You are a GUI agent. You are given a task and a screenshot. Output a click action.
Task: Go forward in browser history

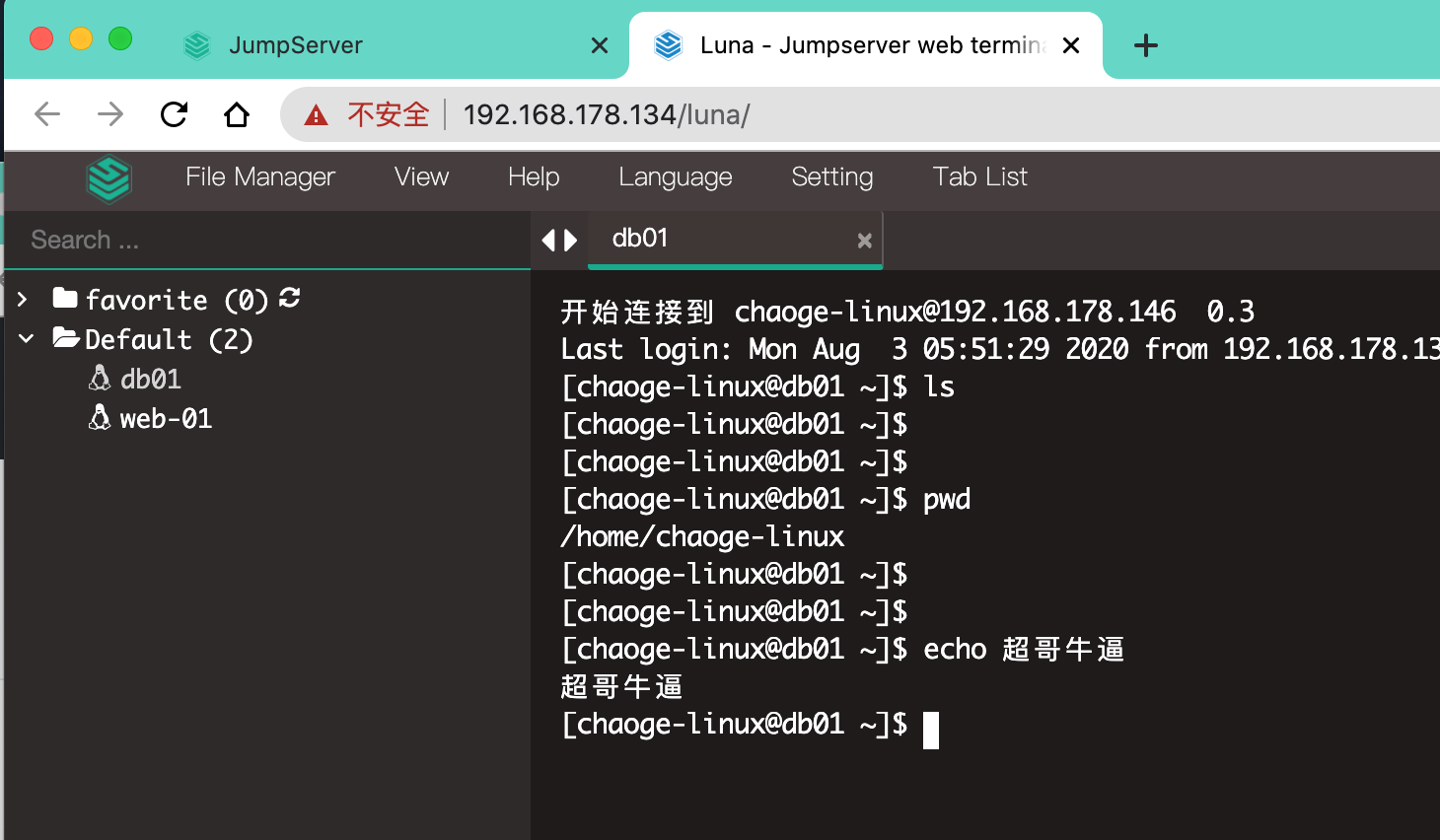click(x=110, y=115)
